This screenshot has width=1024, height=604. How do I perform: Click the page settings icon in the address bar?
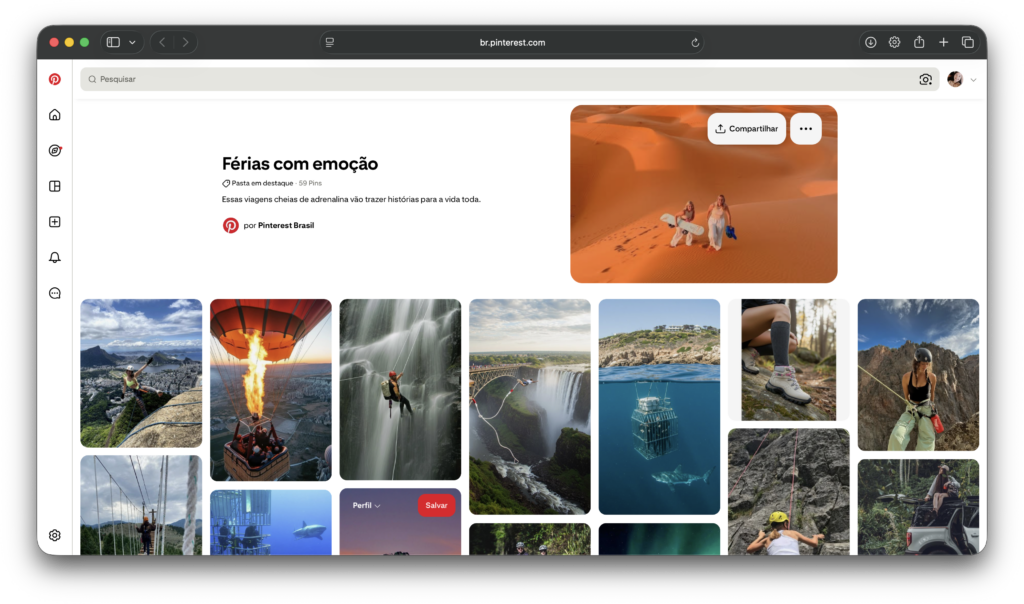330,42
